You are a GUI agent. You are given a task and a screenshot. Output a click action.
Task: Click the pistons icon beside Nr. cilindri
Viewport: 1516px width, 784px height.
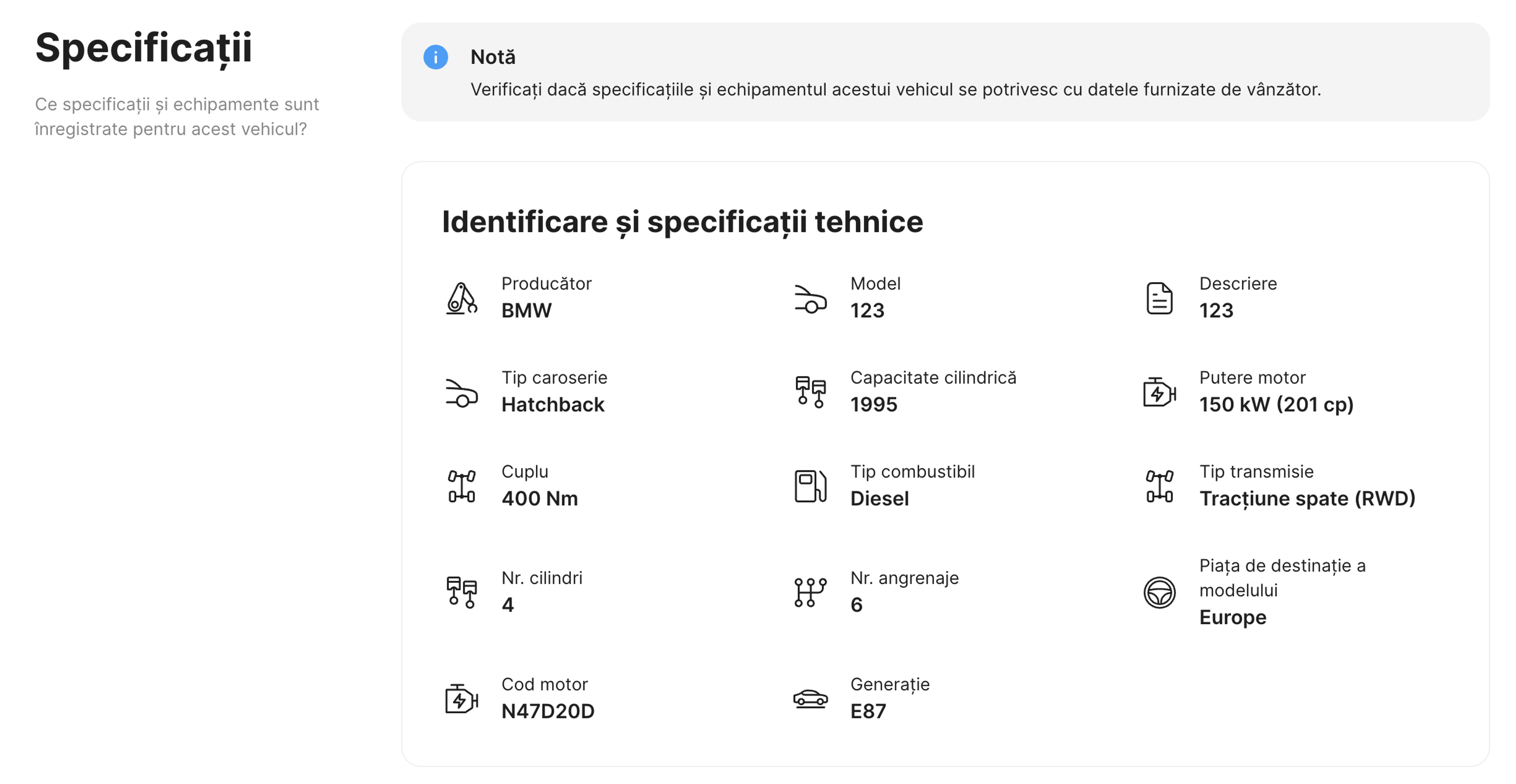pyautogui.click(x=462, y=592)
